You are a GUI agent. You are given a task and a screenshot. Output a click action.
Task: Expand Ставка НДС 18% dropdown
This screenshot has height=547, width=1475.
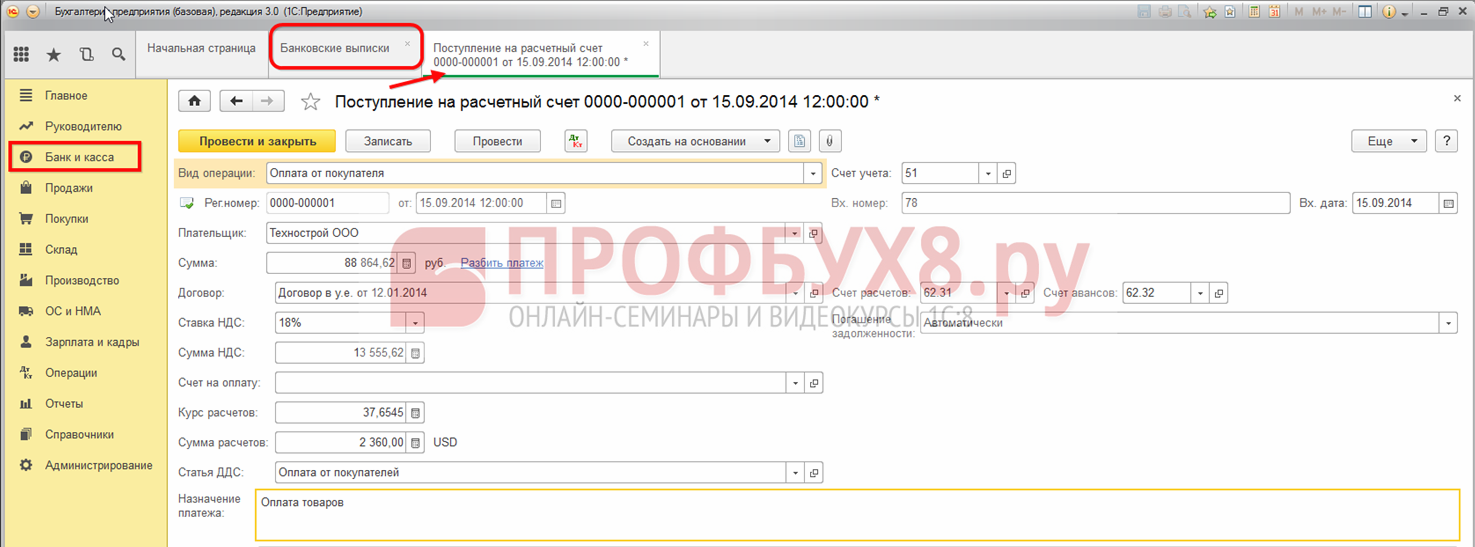(x=415, y=323)
